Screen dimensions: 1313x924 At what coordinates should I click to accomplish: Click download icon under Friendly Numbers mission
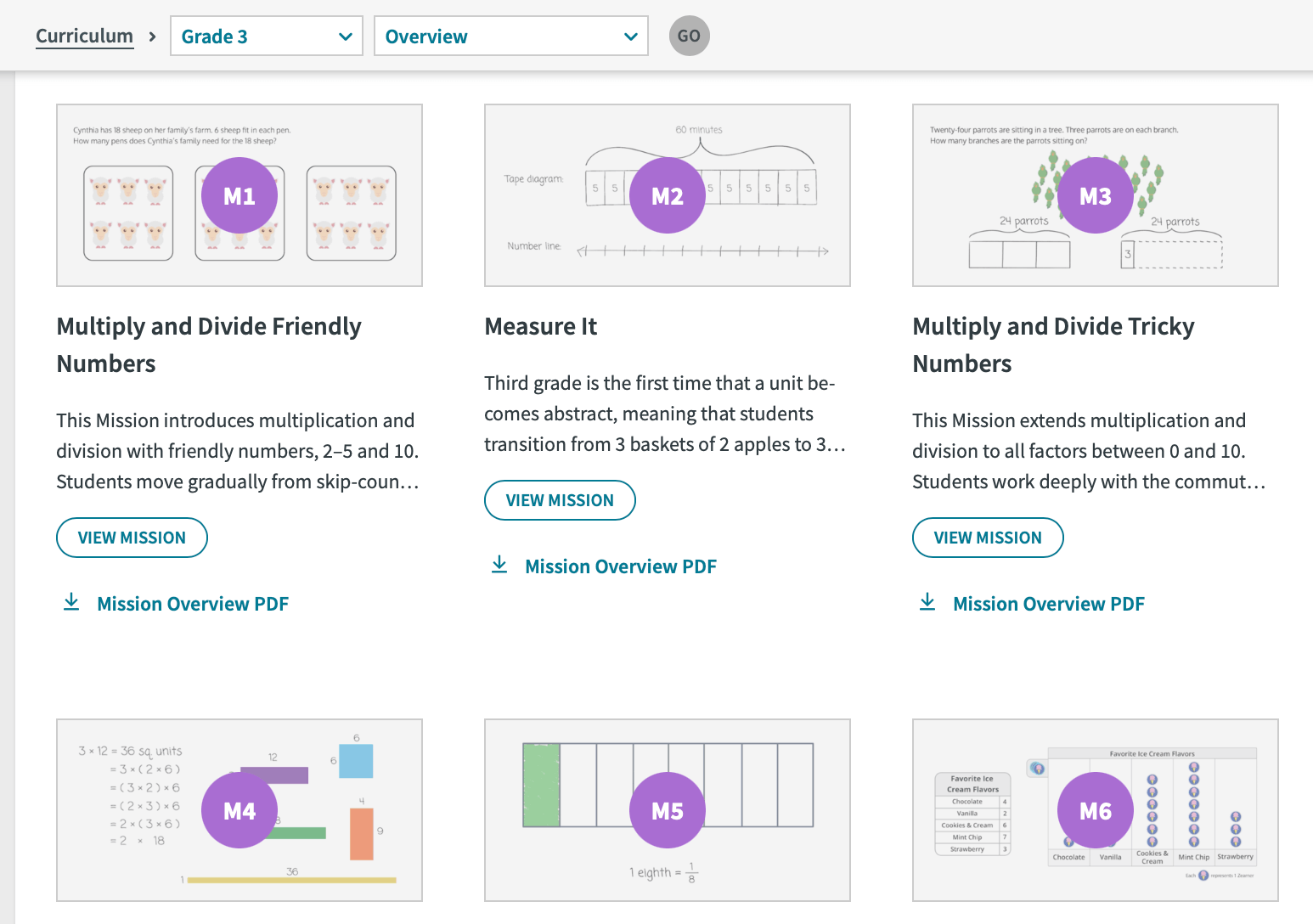pos(71,602)
